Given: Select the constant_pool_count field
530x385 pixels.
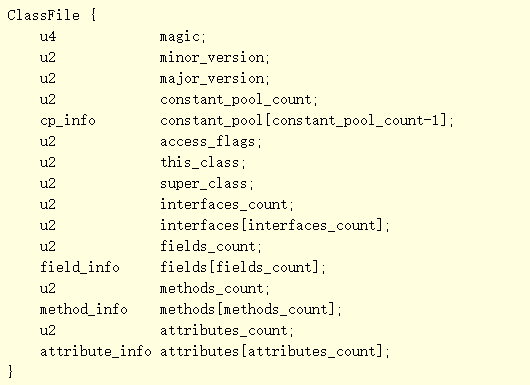Looking at the screenshot, I should click(236, 100).
